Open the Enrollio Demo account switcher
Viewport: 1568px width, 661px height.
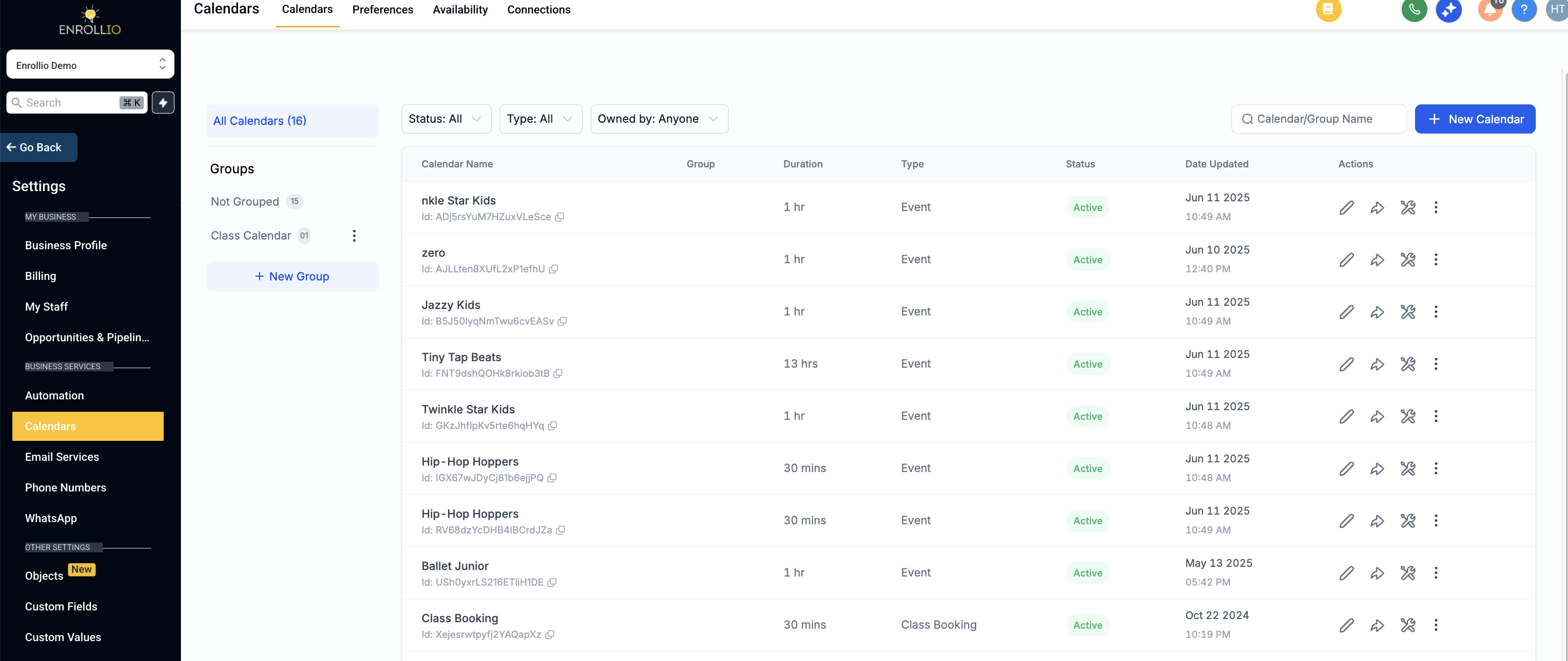click(x=90, y=65)
